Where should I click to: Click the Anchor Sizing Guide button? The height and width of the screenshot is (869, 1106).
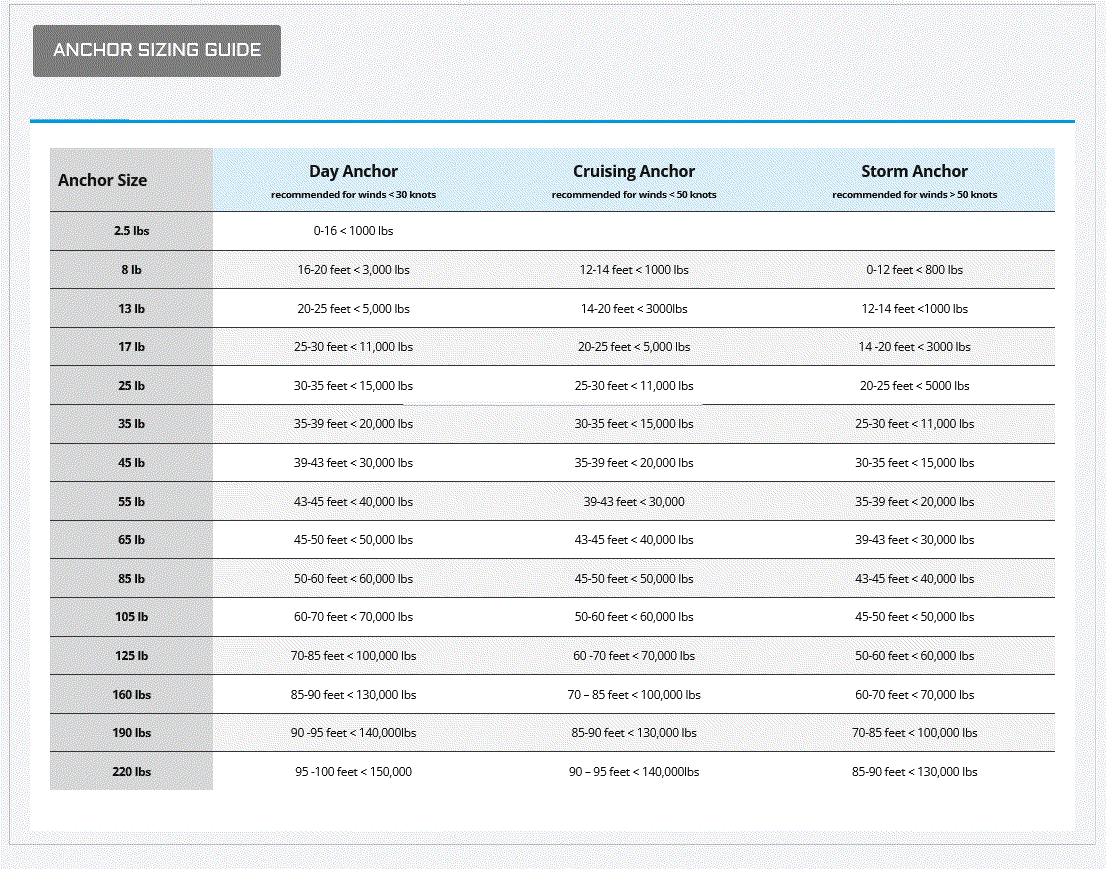click(x=157, y=51)
